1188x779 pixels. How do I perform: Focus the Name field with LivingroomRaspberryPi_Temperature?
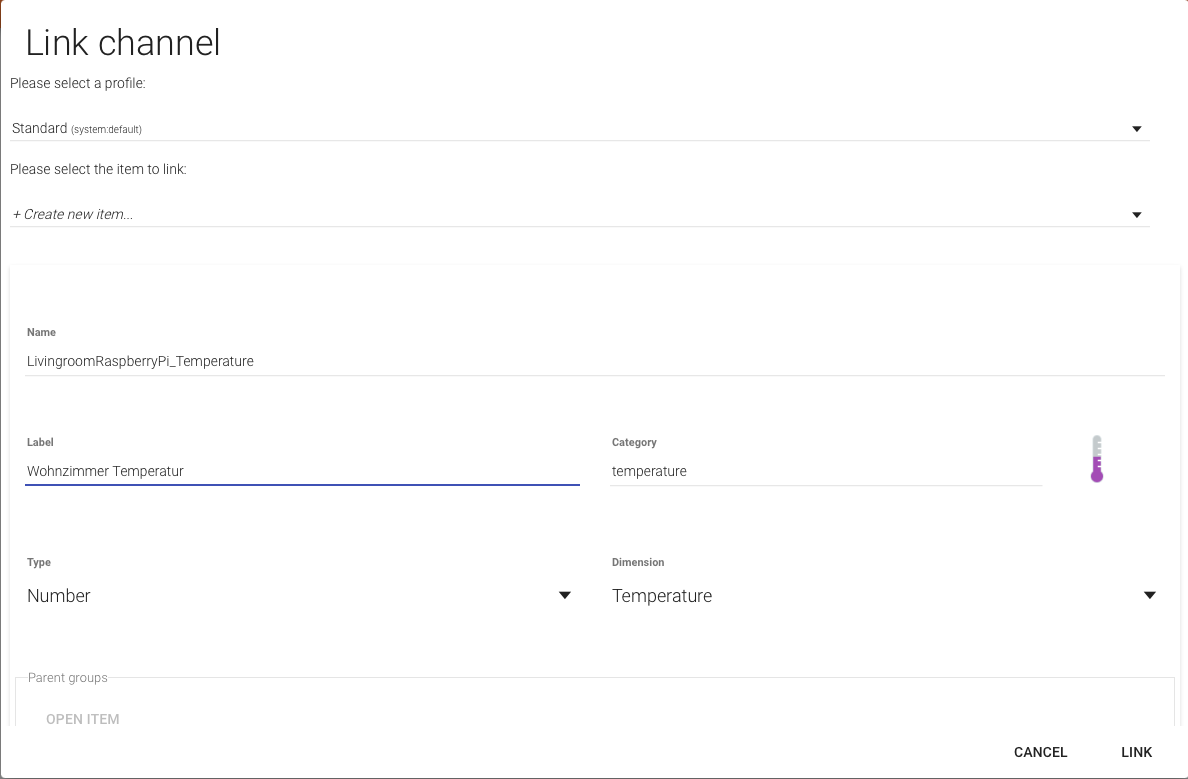click(x=594, y=361)
